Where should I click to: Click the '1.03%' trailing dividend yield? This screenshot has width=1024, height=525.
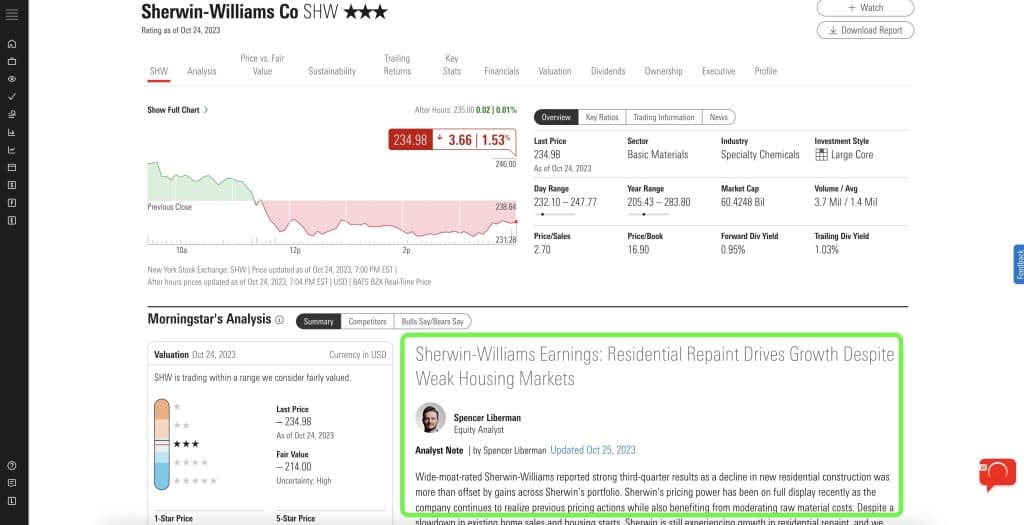click(x=826, y=249)
